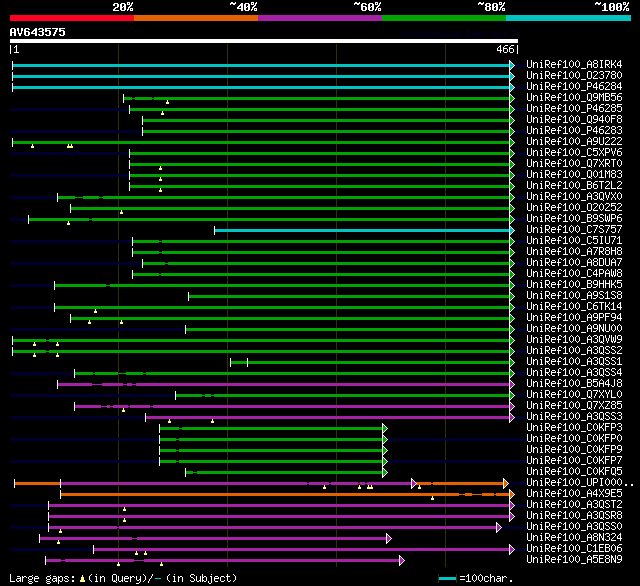Select the UniRef100_C0KFP9 entry
The height and width of the screenshot is (586, 640).
coord(574,450)
